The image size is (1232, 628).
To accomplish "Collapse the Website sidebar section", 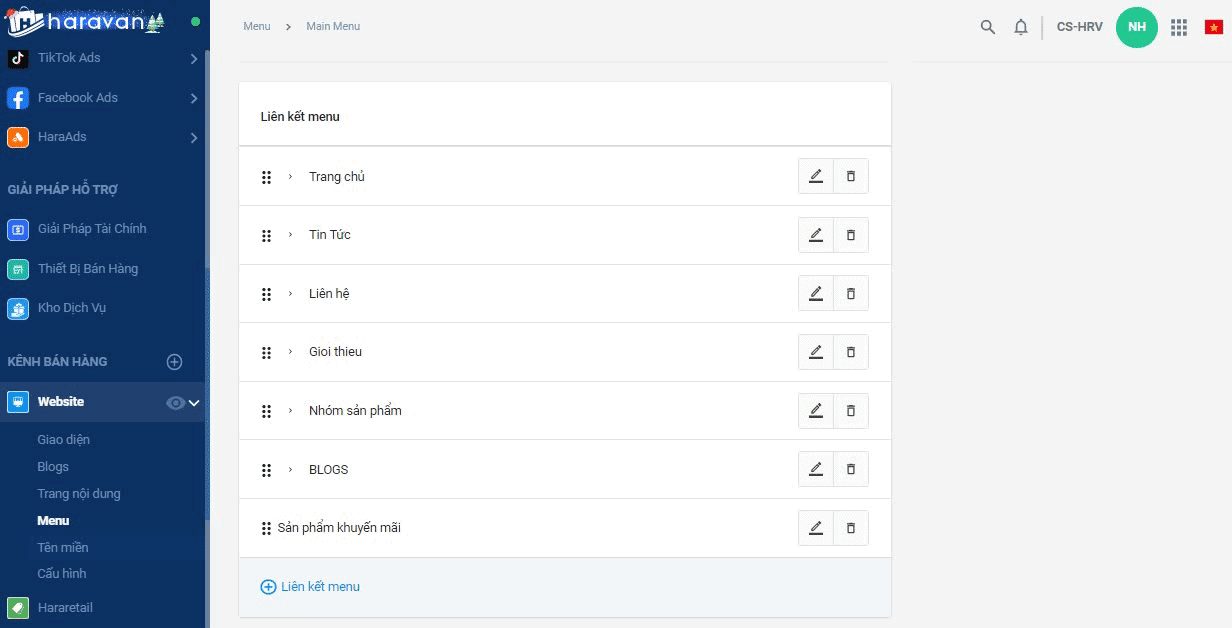I will (195, 402).
